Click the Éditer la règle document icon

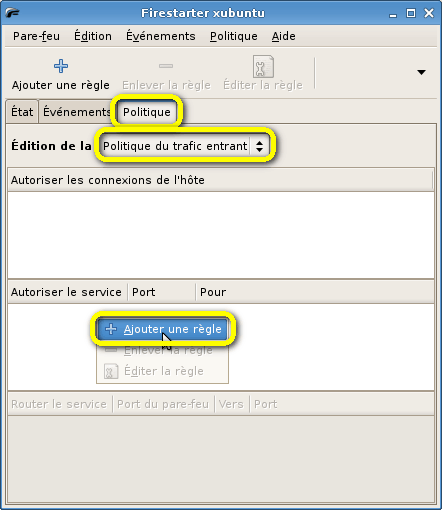pos(263,66)
